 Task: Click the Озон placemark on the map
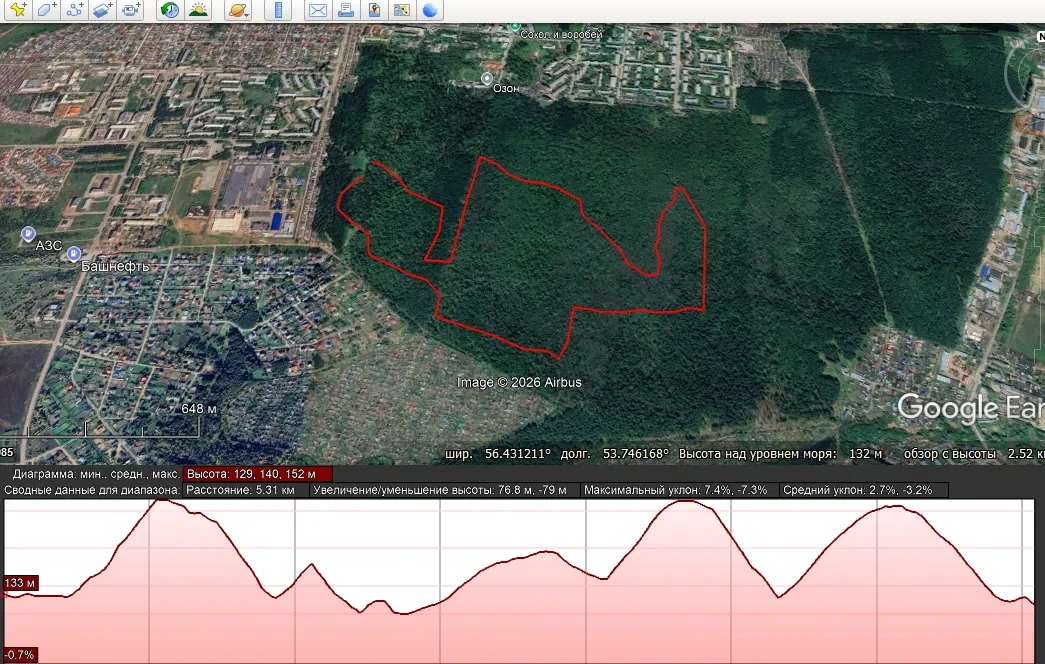click(487, 79)
